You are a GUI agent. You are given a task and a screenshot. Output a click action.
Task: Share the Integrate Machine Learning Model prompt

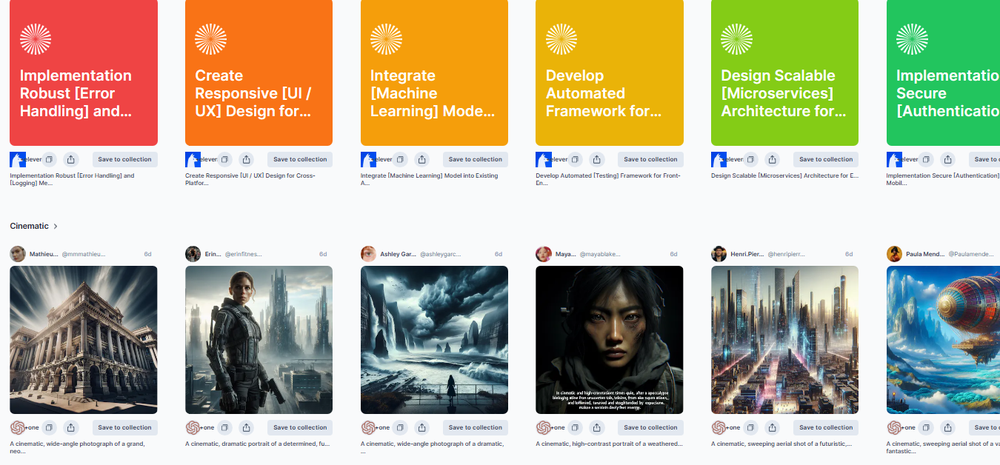(x=422, y=159)
